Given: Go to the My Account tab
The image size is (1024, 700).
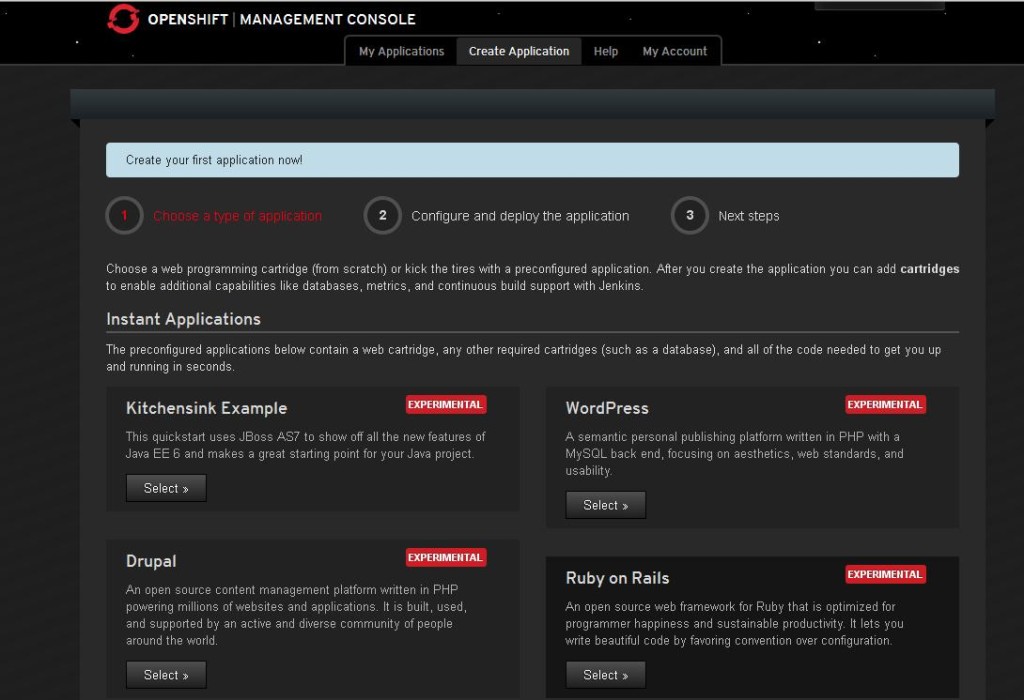Looking at the screenshot, I should click(x=675, y=52).
